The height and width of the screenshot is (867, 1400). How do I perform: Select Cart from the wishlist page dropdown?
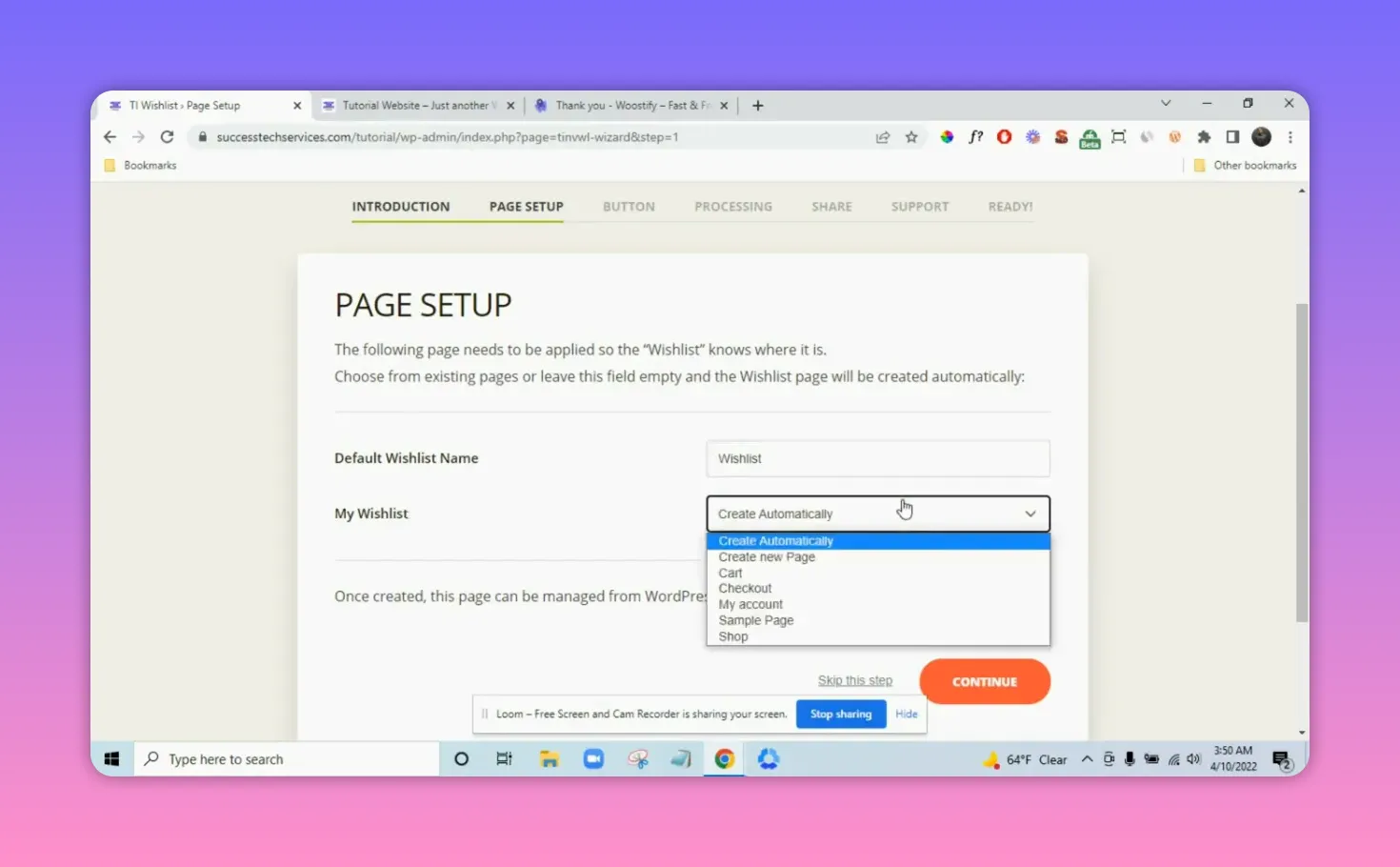point(730,572)
